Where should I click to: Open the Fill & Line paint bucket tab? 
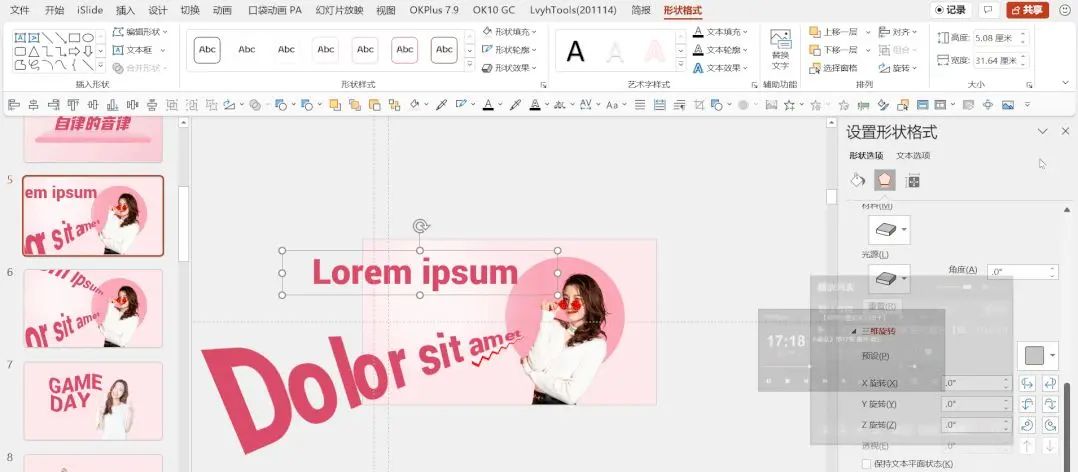(x=857, y=180)
